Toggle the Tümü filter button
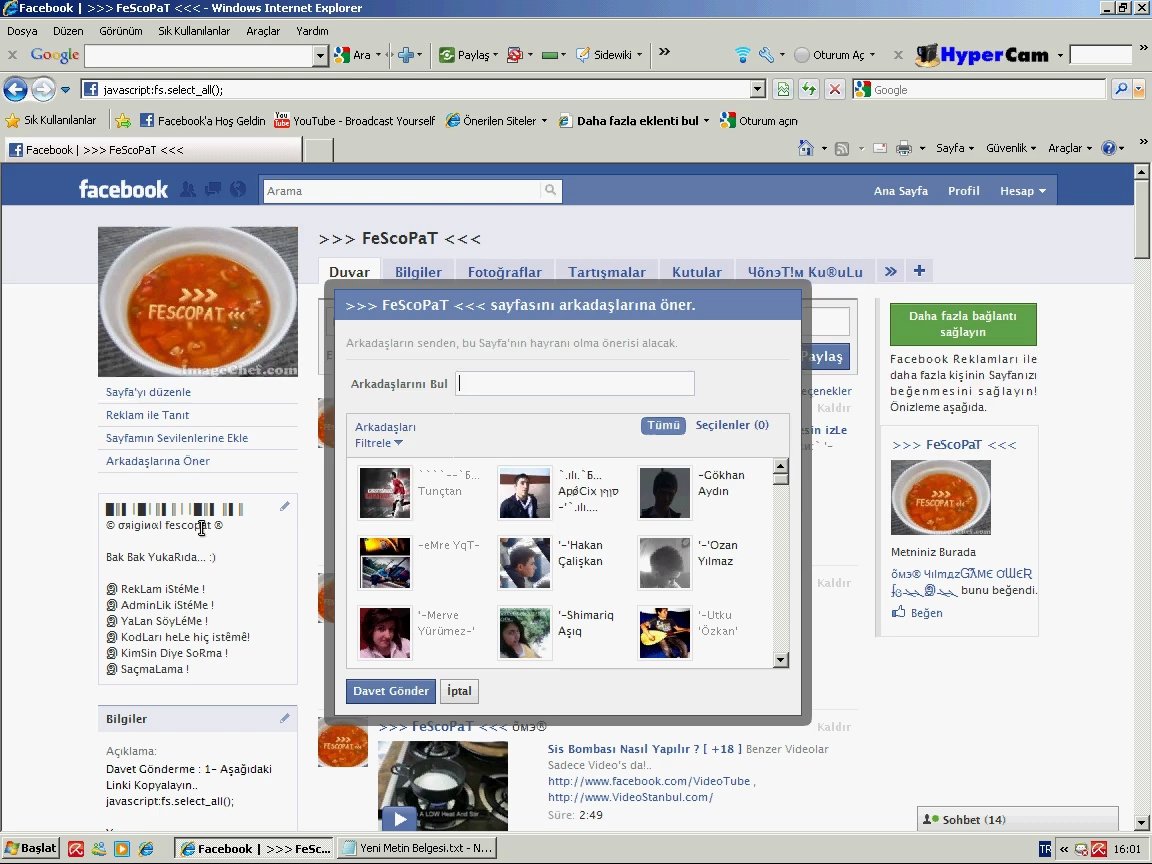1152x864 pixels. click(x=663, y=425)
